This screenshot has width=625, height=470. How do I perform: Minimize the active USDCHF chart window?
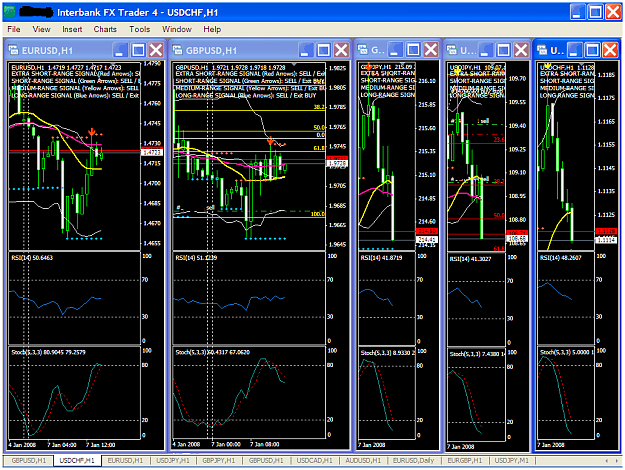(575, 50)
